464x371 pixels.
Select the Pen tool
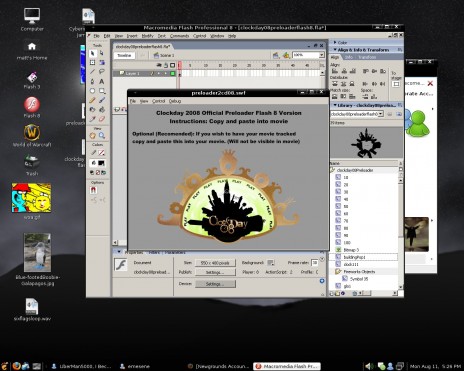click(93, 81)
